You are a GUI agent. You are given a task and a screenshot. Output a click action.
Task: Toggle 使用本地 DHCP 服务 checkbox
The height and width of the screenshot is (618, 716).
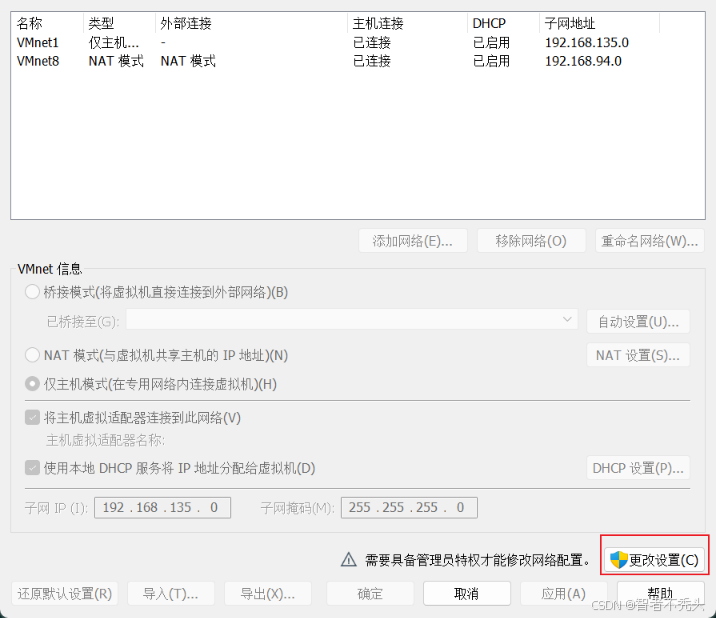[x=32, y=468]
